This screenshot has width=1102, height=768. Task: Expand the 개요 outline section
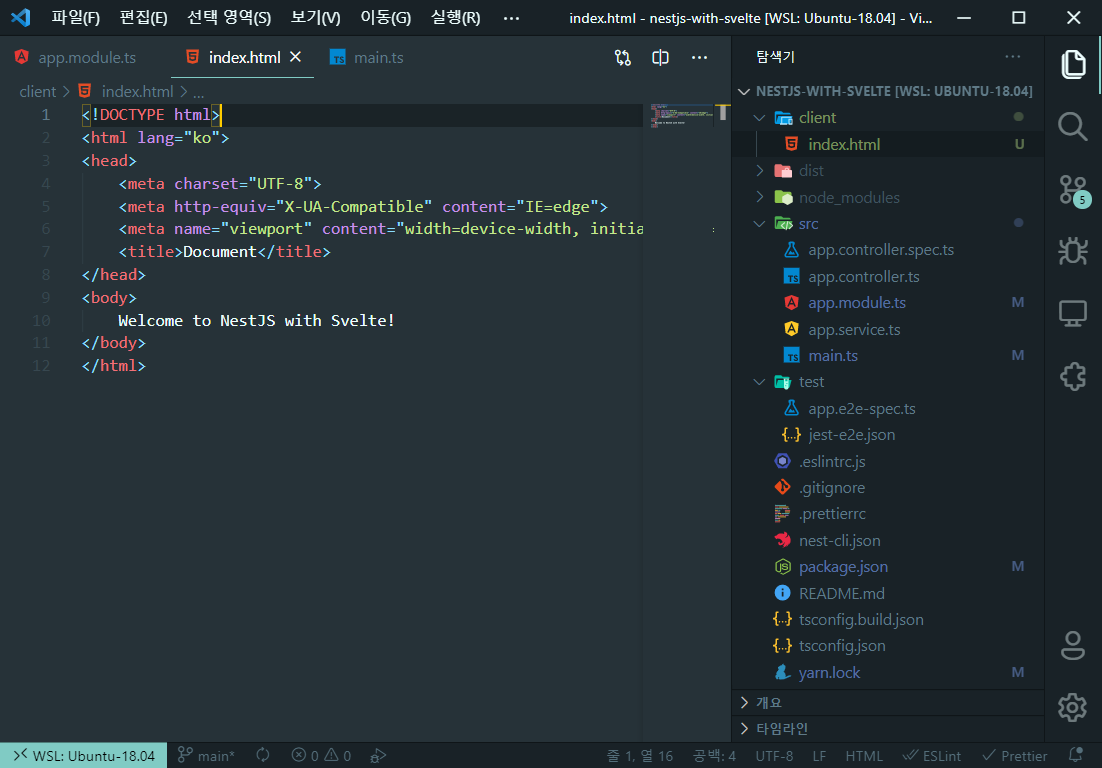click(x=888, y=703)
